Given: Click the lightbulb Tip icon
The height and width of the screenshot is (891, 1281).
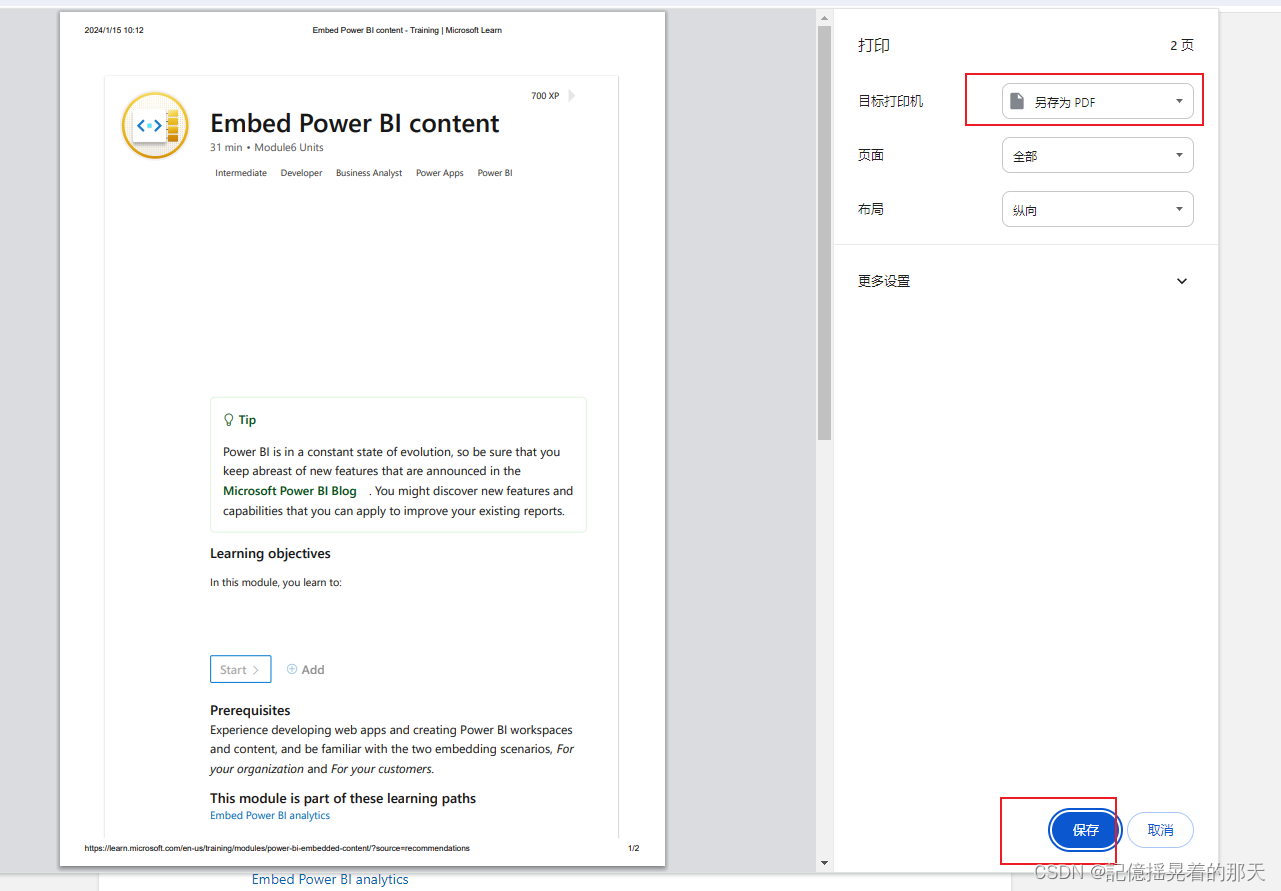Looking at the screenshot, I should tap(228, 420).
